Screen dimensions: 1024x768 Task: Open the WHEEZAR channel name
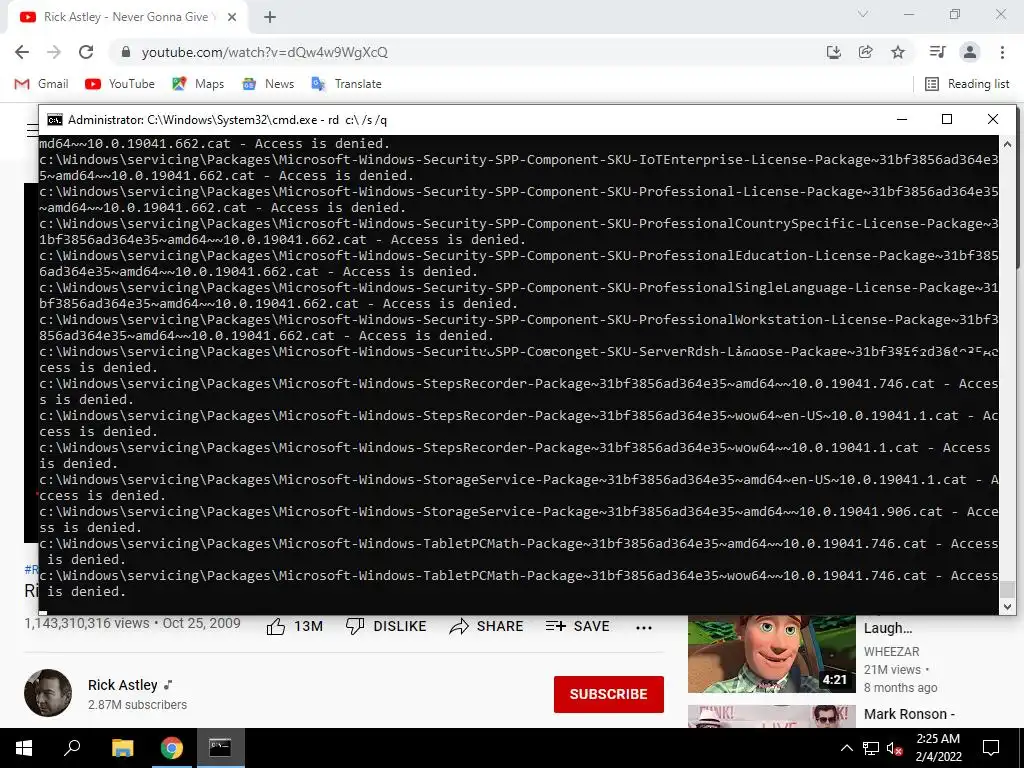[891, 652]
